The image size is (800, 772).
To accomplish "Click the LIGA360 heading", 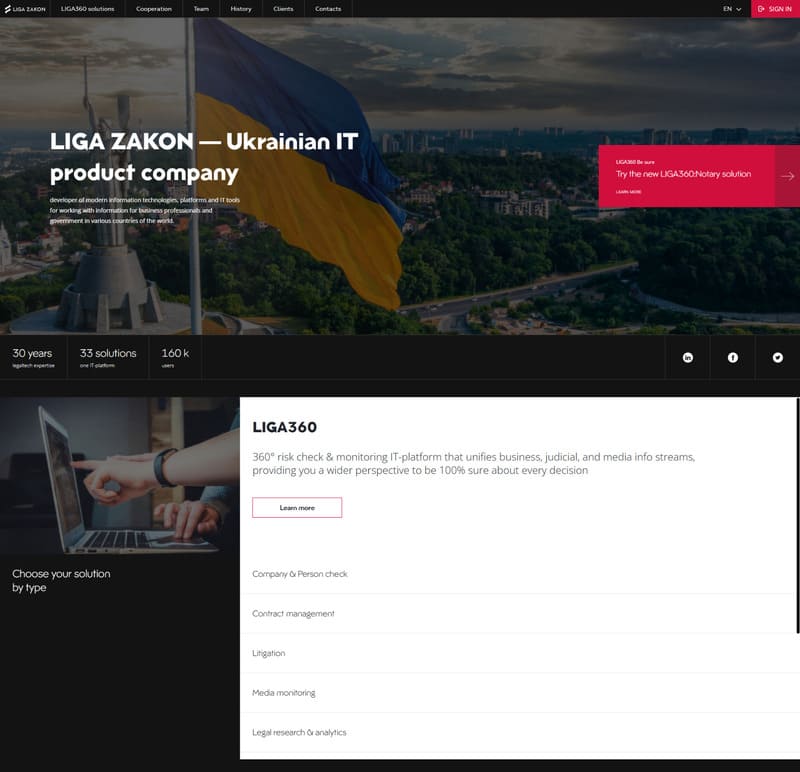I will [284, 427].
